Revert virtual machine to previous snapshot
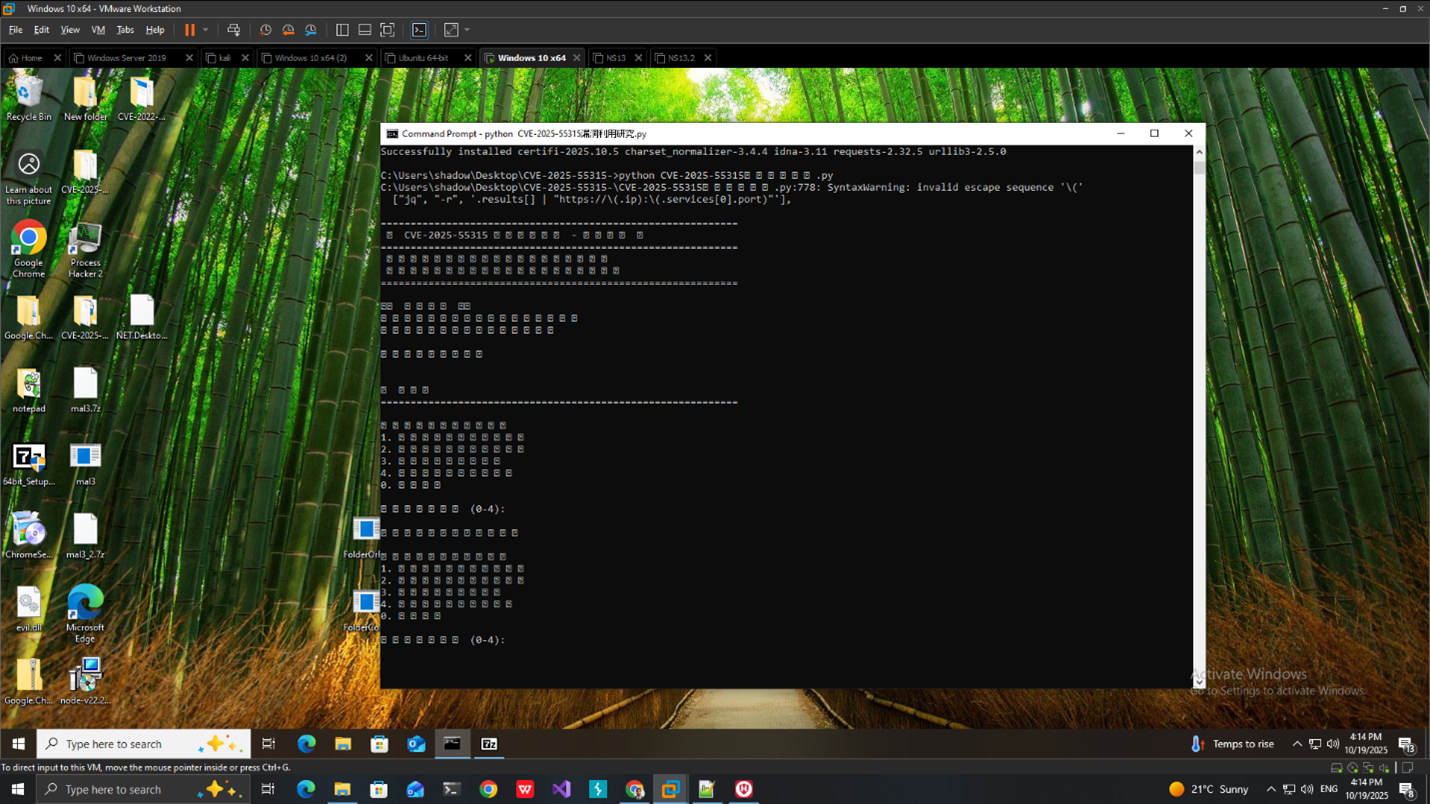Image resolution: width=1430 pixels, height=804 pixels. pos(288,30)
